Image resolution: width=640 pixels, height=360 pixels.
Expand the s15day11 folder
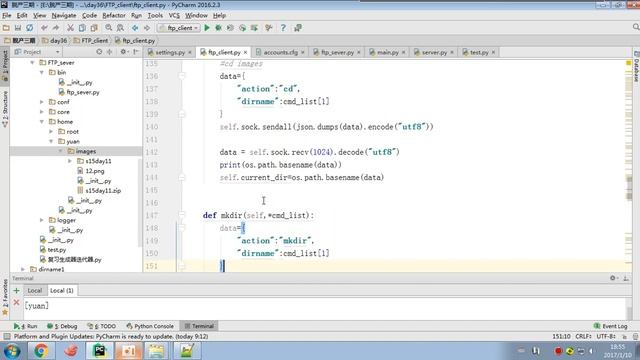pos(70,161)
